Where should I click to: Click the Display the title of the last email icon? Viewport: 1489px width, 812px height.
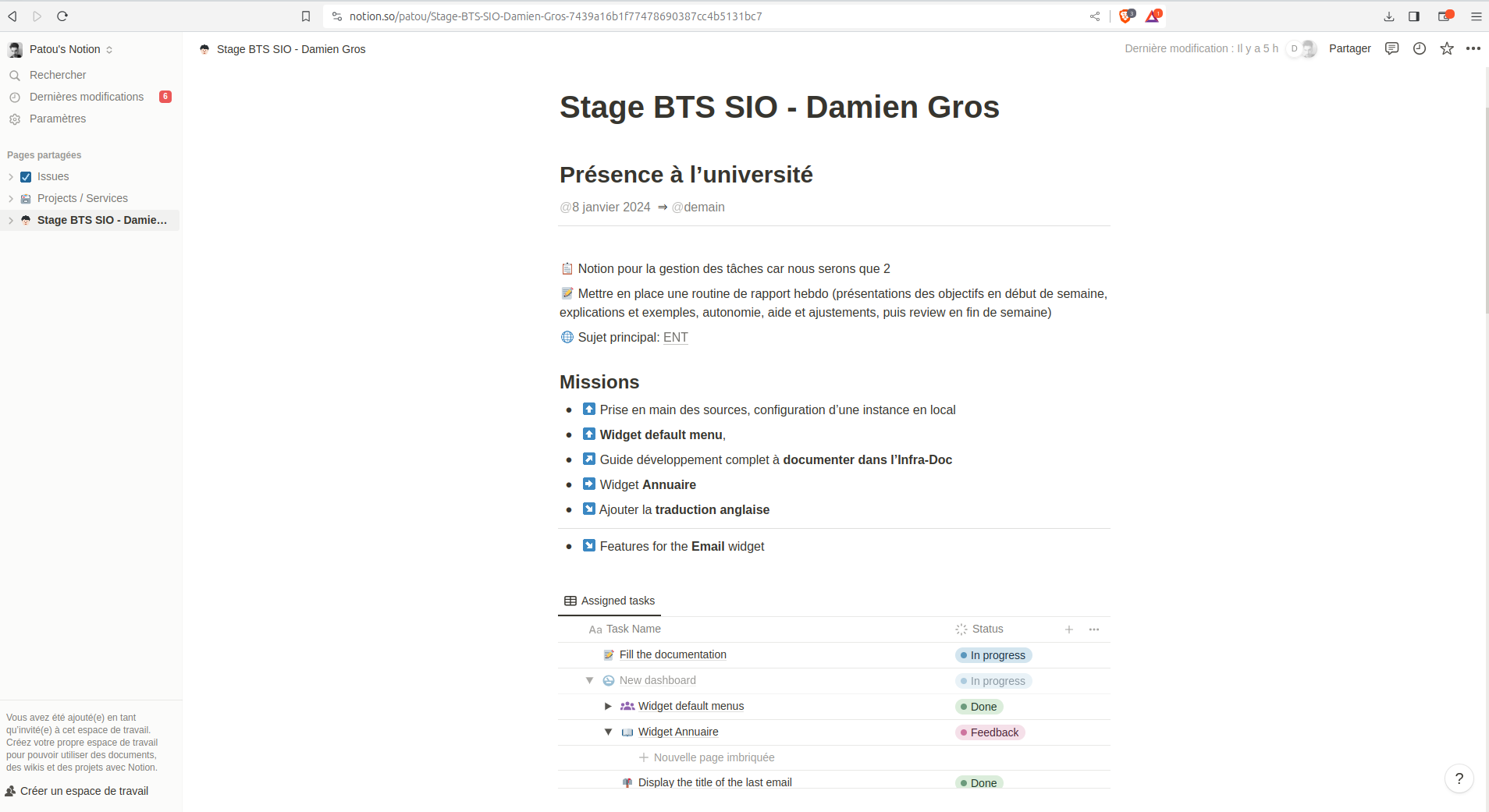[x=627, y=782]
